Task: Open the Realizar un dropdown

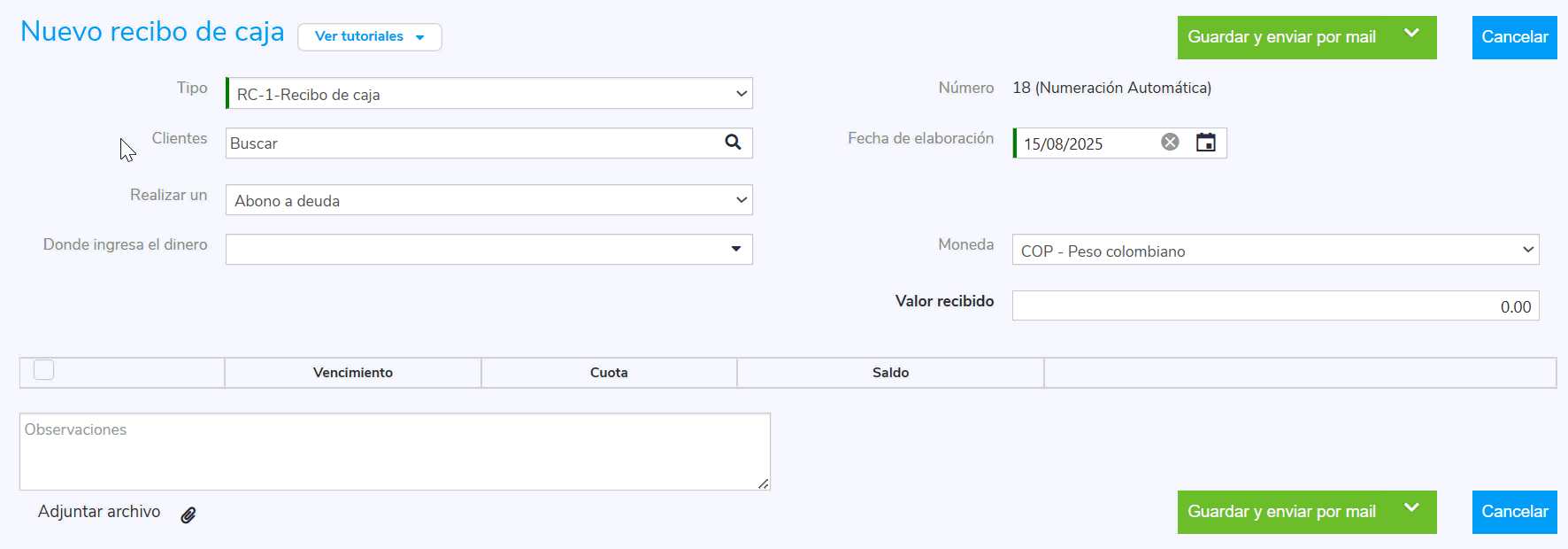Action: 488,200
